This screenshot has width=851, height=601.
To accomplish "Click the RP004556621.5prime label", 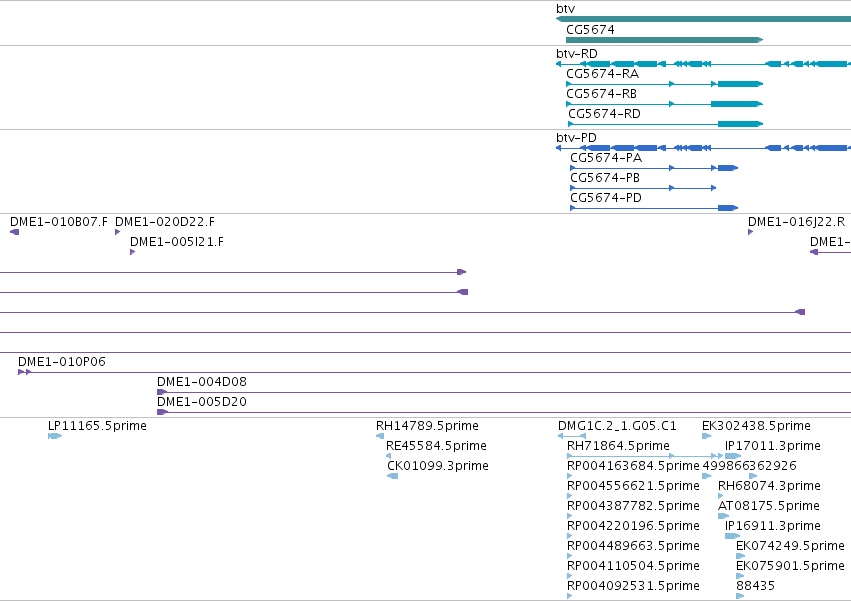I will (x=633, y=486).
